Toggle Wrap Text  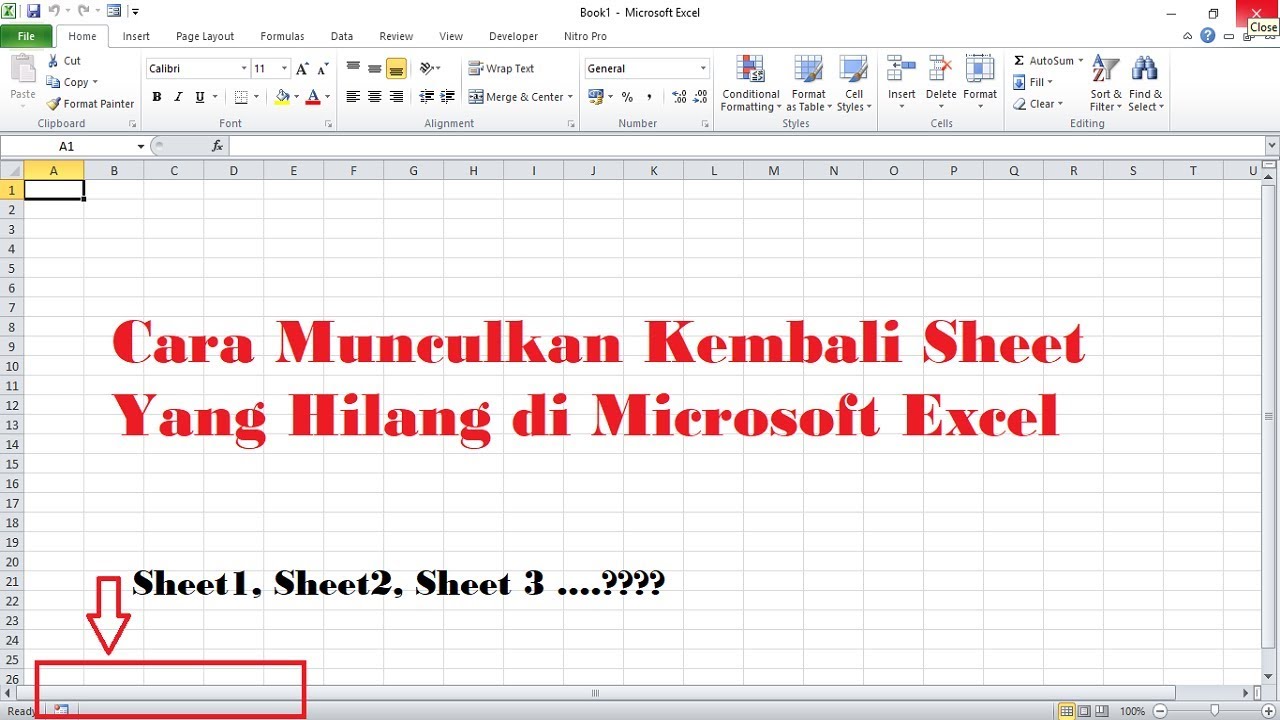[x=502, y=69]
